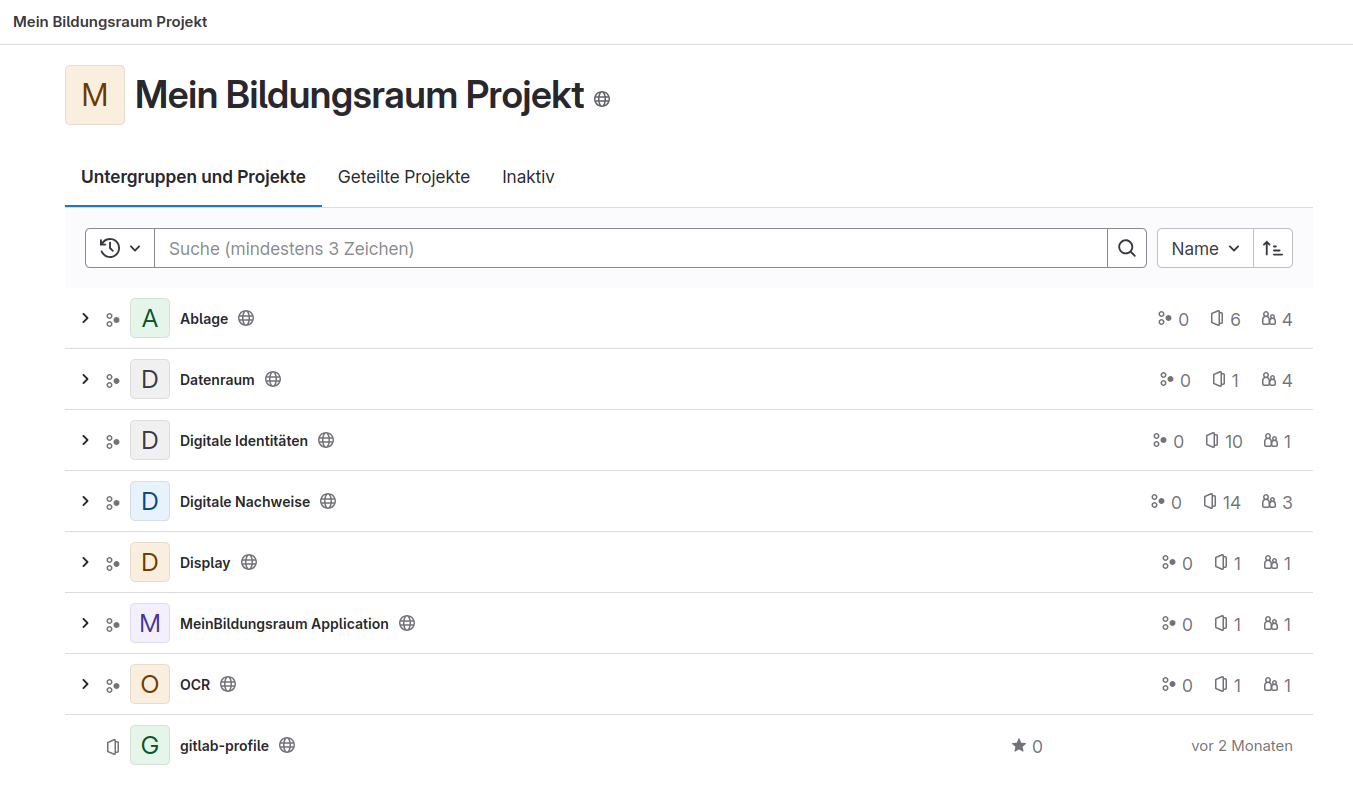Focus the Suche search field

point(631,248)
